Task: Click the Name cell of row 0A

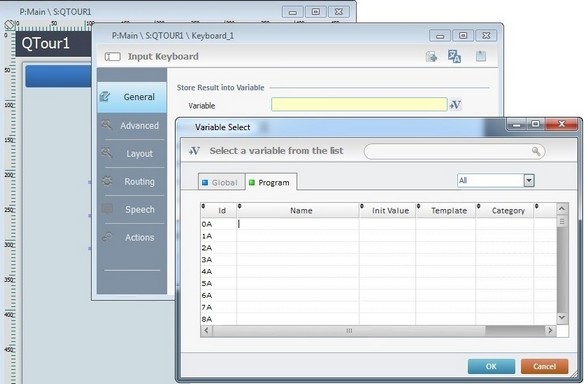Action: pos(298,224)
